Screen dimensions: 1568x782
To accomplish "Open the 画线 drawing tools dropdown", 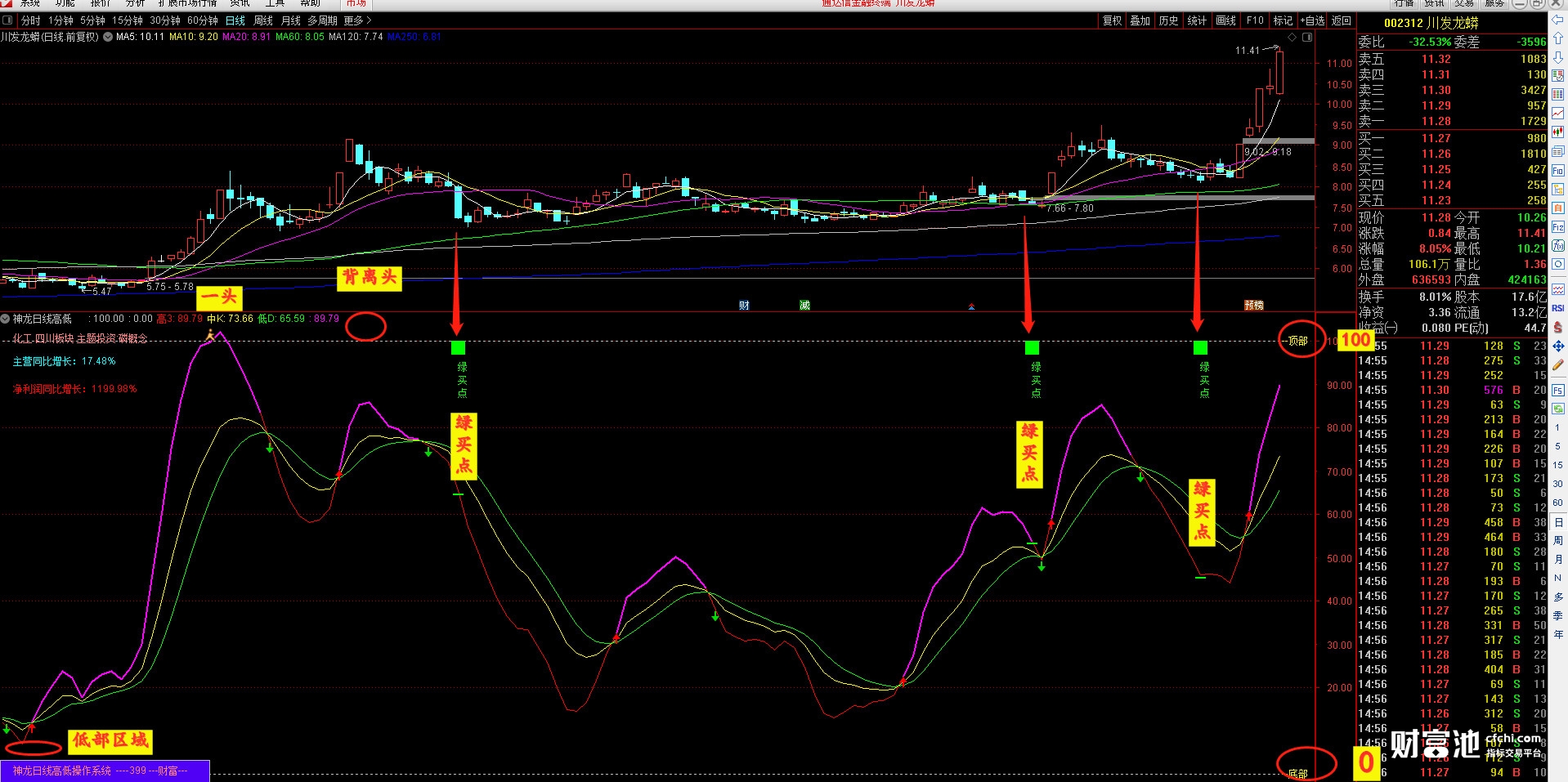I will [1225, 20].
